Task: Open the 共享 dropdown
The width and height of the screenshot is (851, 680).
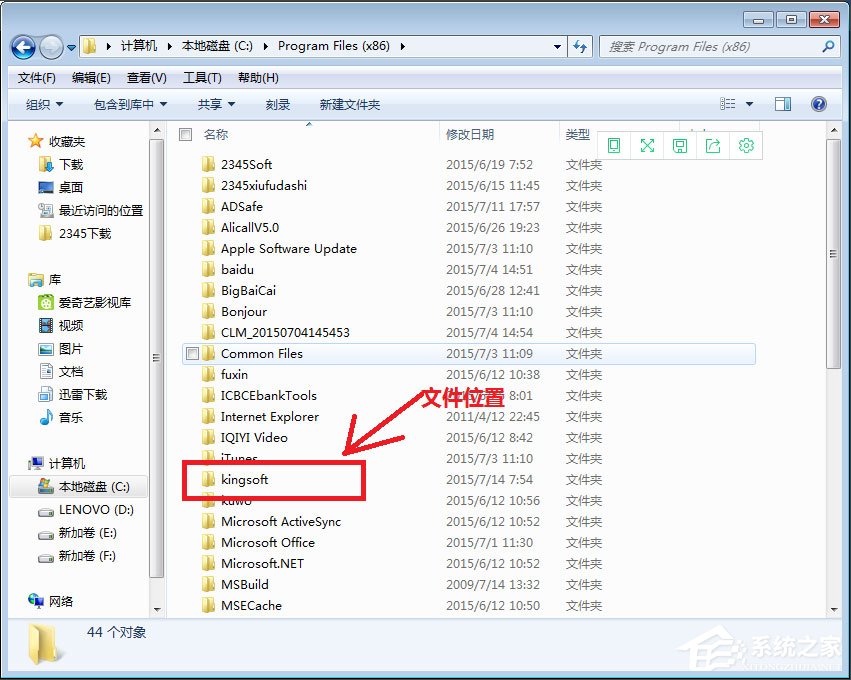Action: [213, 103]
